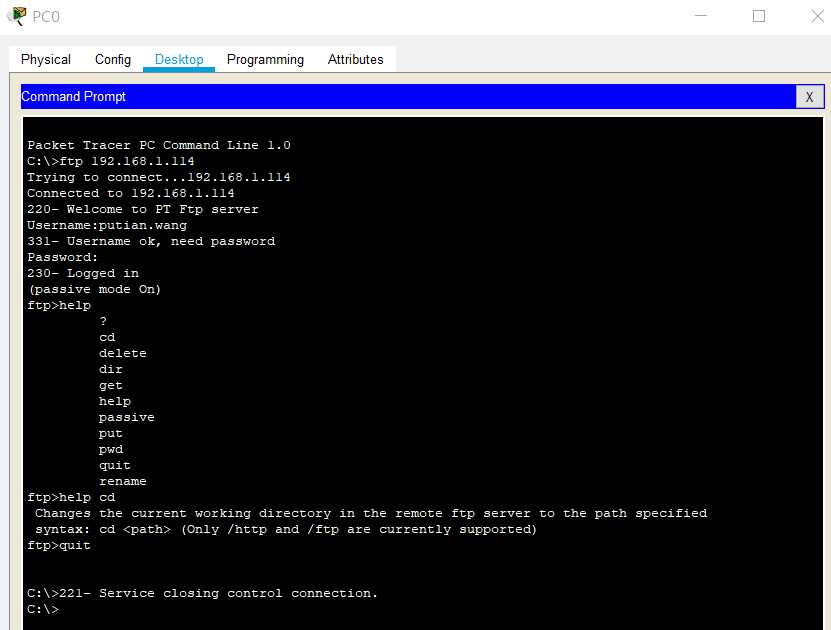Click 'Username:putian.wang' line
Viewport: 831px width, 630px height.
[x=107, y=225]
